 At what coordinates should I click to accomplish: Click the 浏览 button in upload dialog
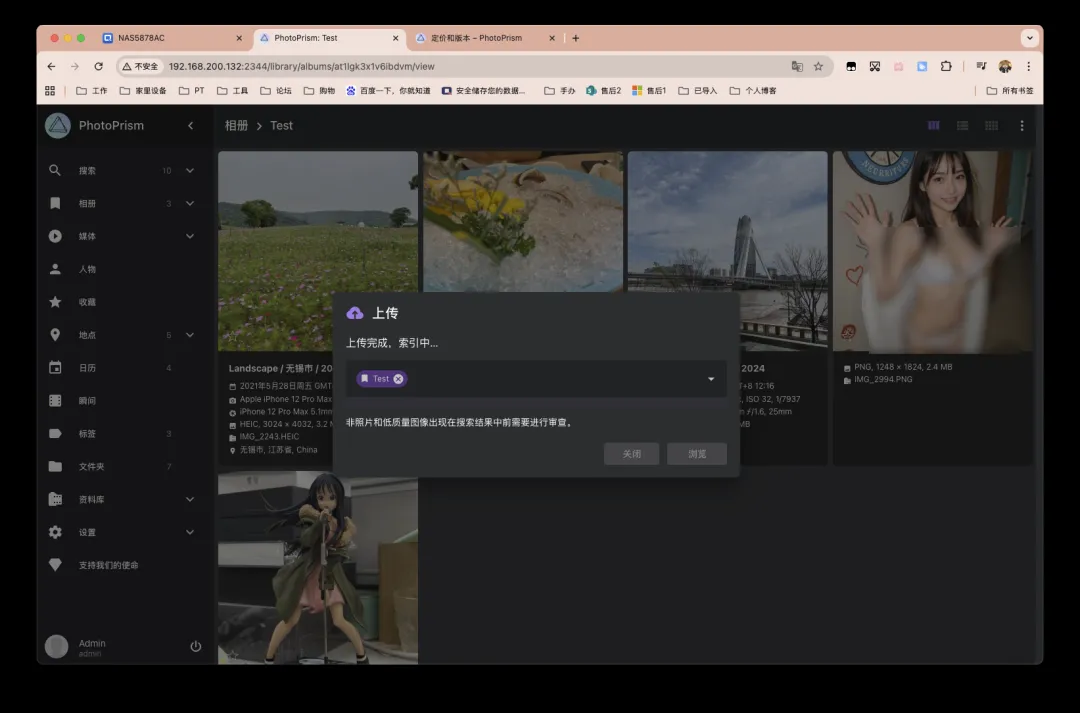tap(696, 454)
